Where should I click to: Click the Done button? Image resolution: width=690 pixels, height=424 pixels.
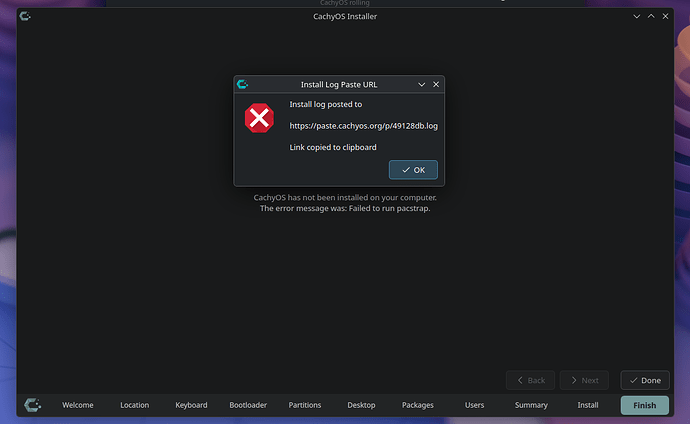tap(645, 380)
